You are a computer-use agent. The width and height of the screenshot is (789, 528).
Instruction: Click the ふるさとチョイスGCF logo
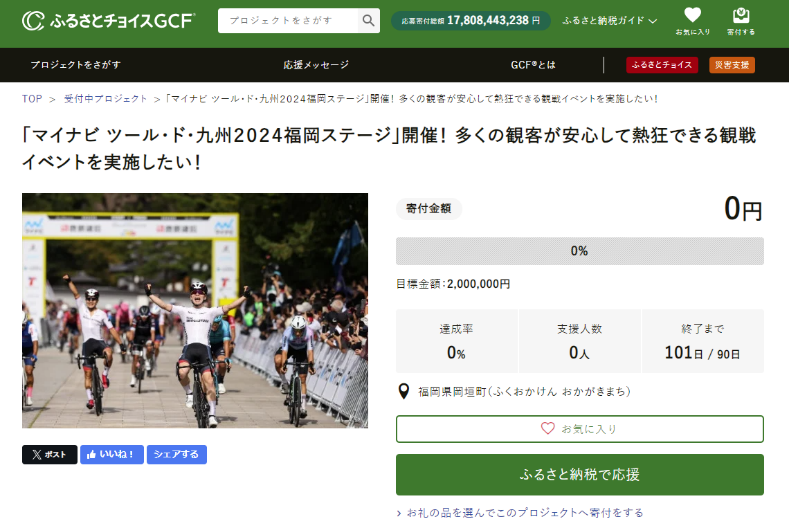coord(109,20)
